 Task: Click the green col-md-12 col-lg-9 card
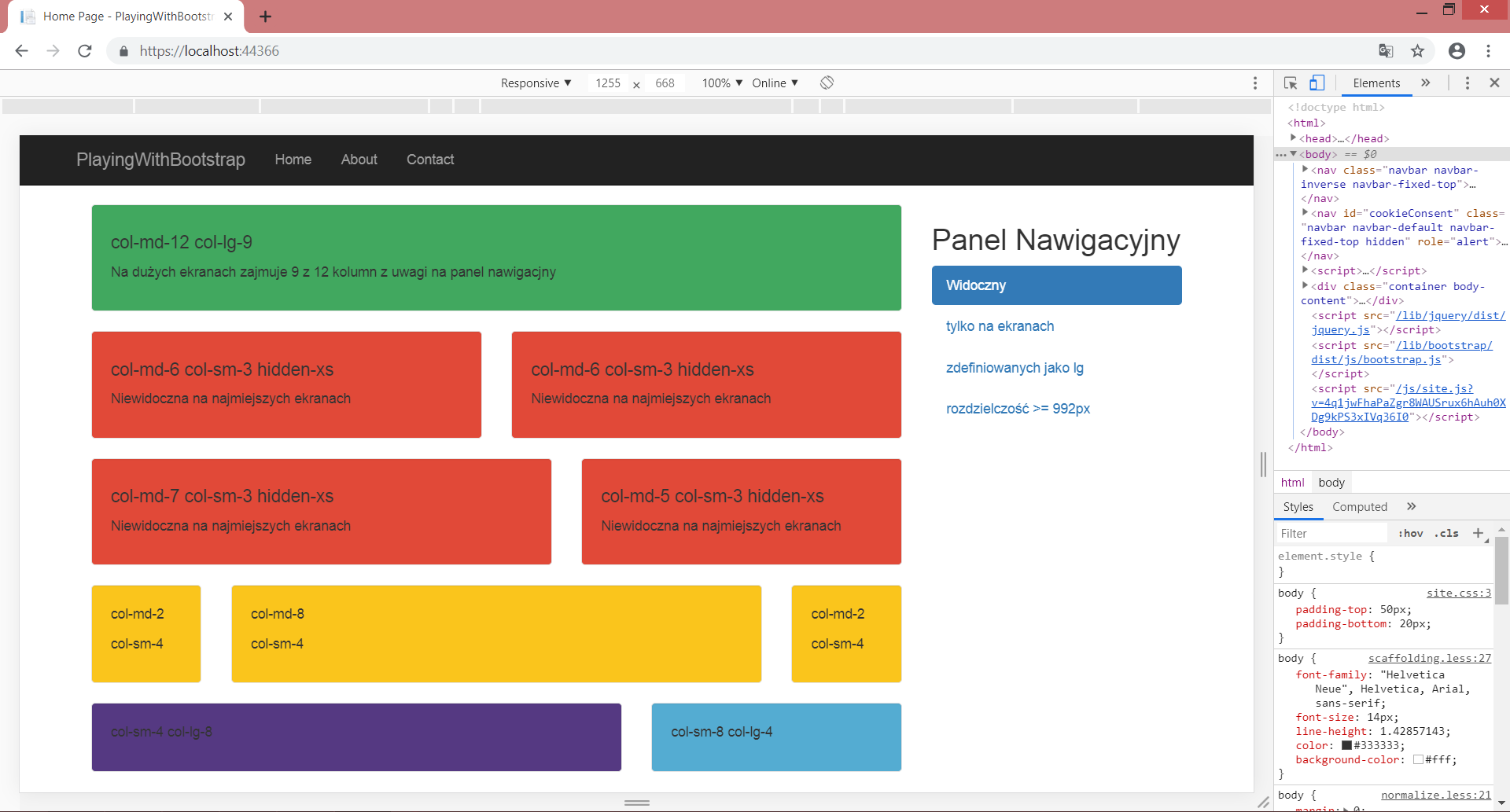tap(496, 258)
